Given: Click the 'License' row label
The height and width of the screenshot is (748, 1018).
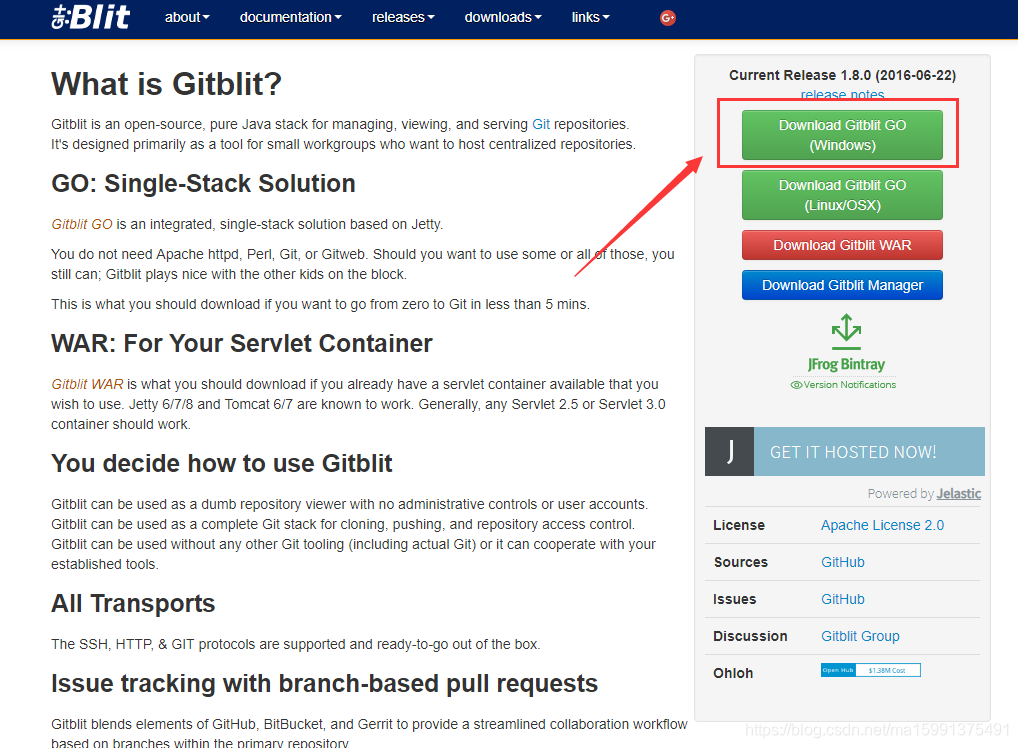Looking at the screenshot, I should coord(739,525).
